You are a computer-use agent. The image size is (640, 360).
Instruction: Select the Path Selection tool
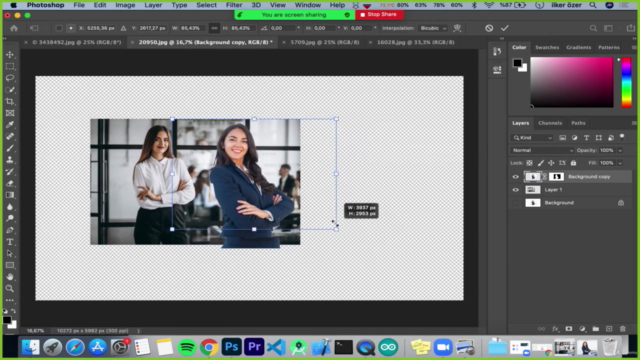10,253
